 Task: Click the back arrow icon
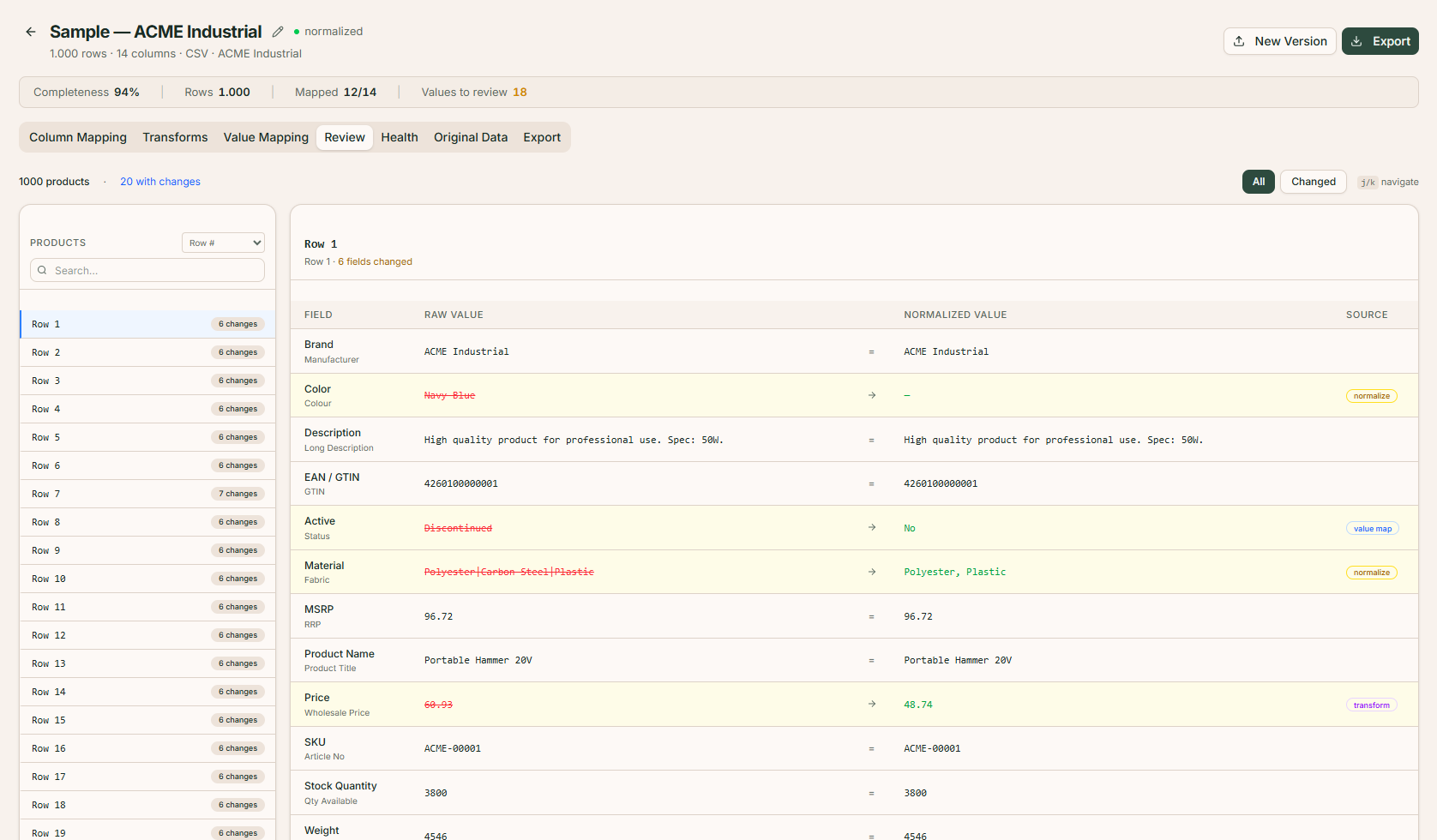pyautogui.click(x=31, y=32)
